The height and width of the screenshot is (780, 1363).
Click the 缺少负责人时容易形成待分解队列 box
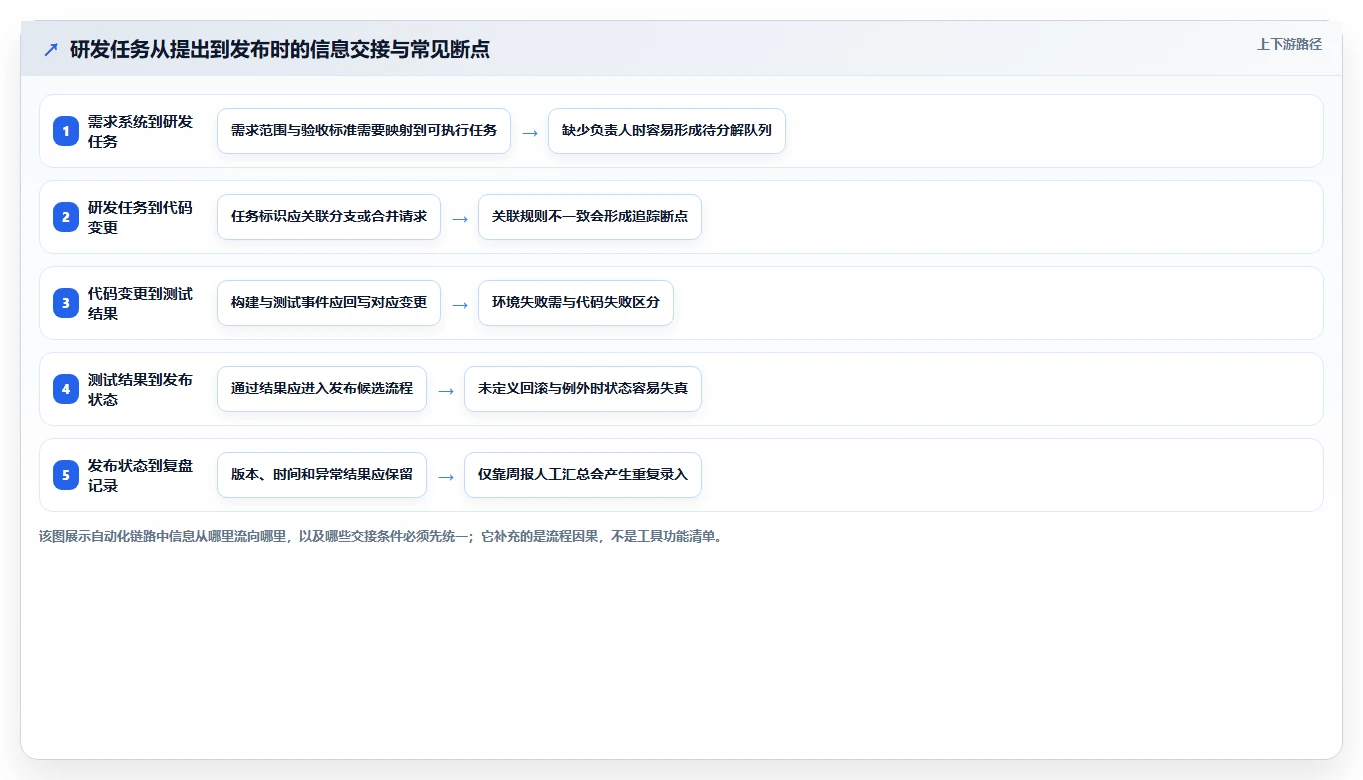[x=667, y=131]
